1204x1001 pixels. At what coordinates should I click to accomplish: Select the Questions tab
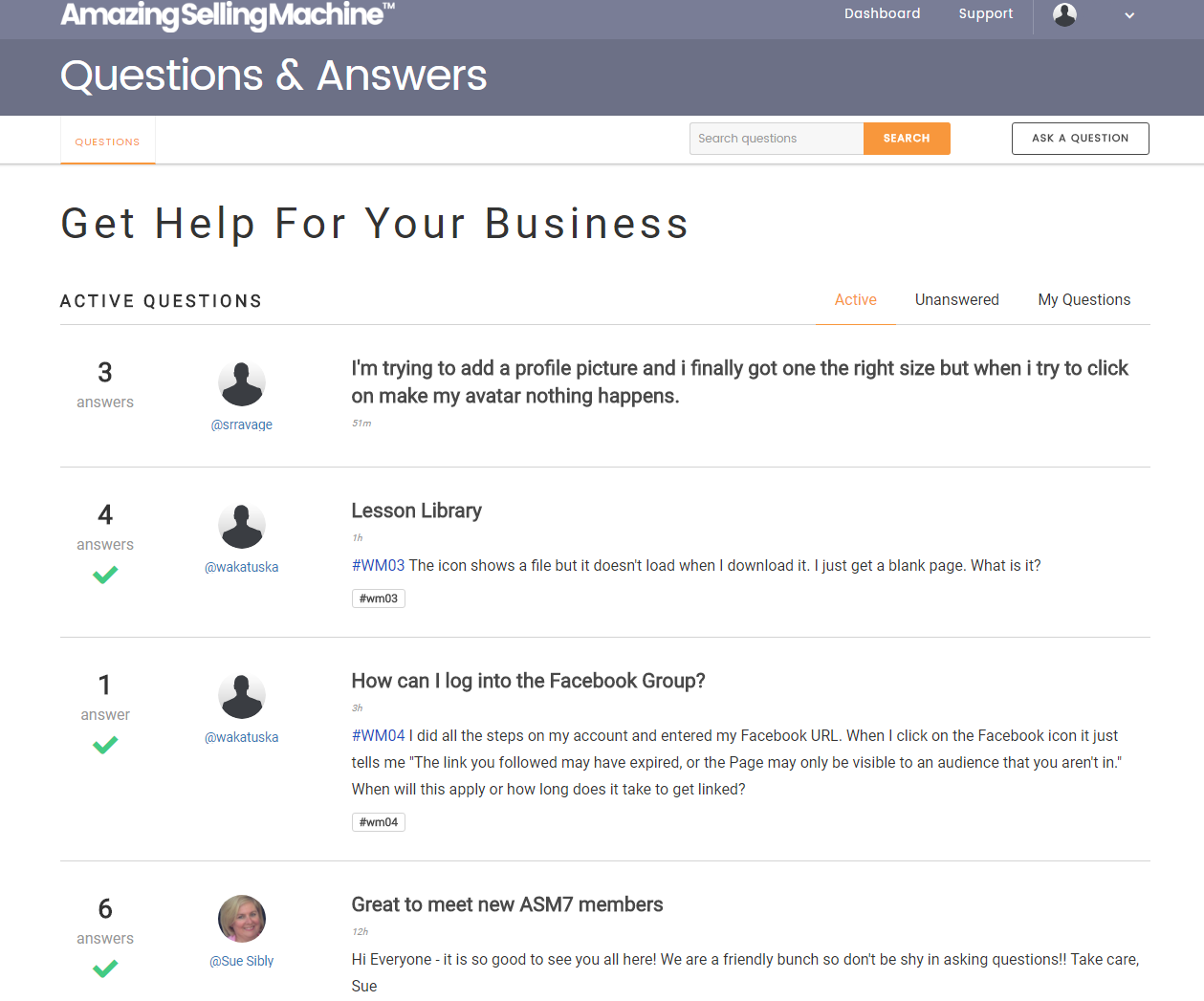pyautogui.click(x=107, y=141)
